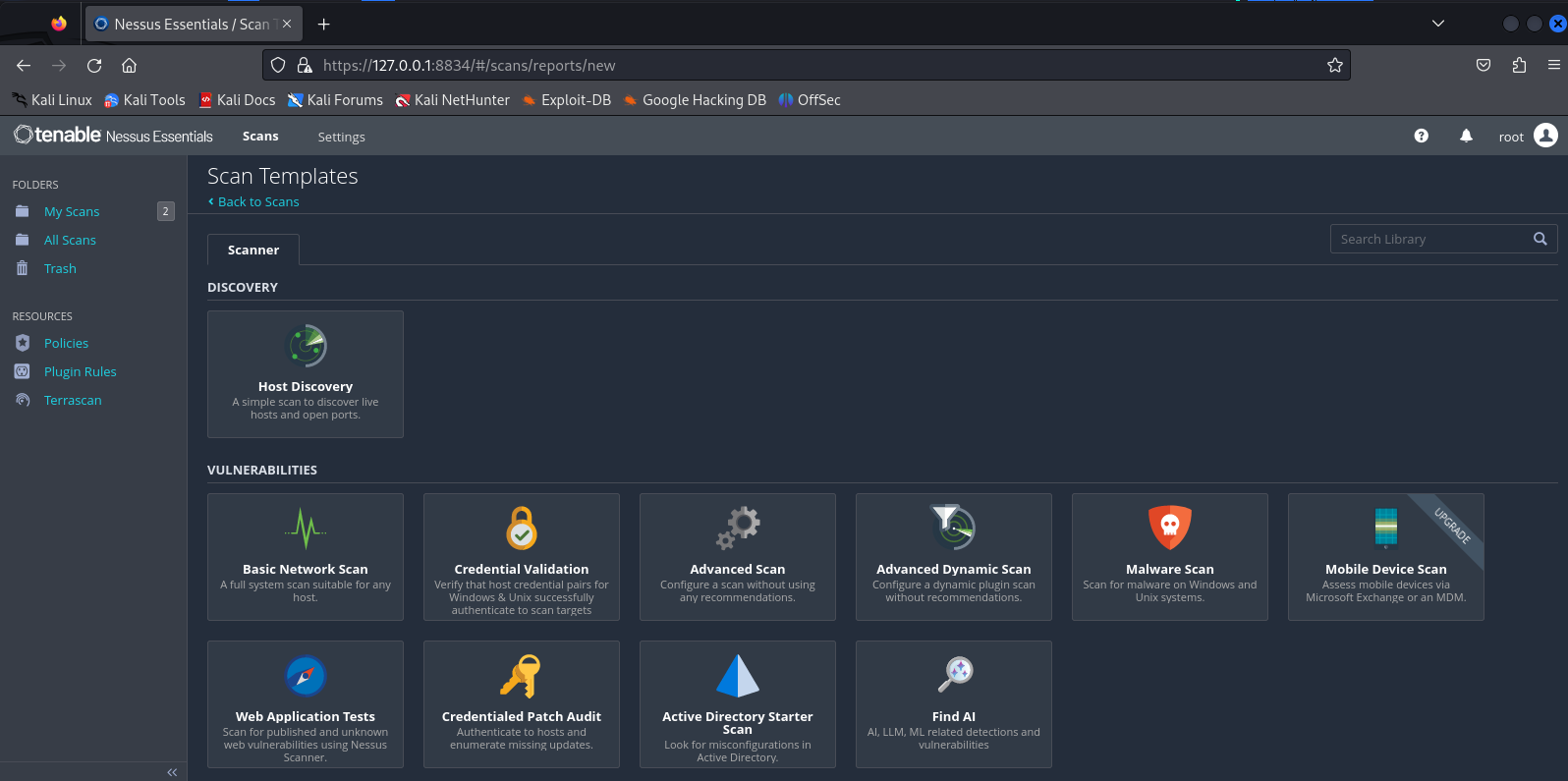Go back with the browser arrow
The image size is (1568, 781).
(x=24, y=65)
